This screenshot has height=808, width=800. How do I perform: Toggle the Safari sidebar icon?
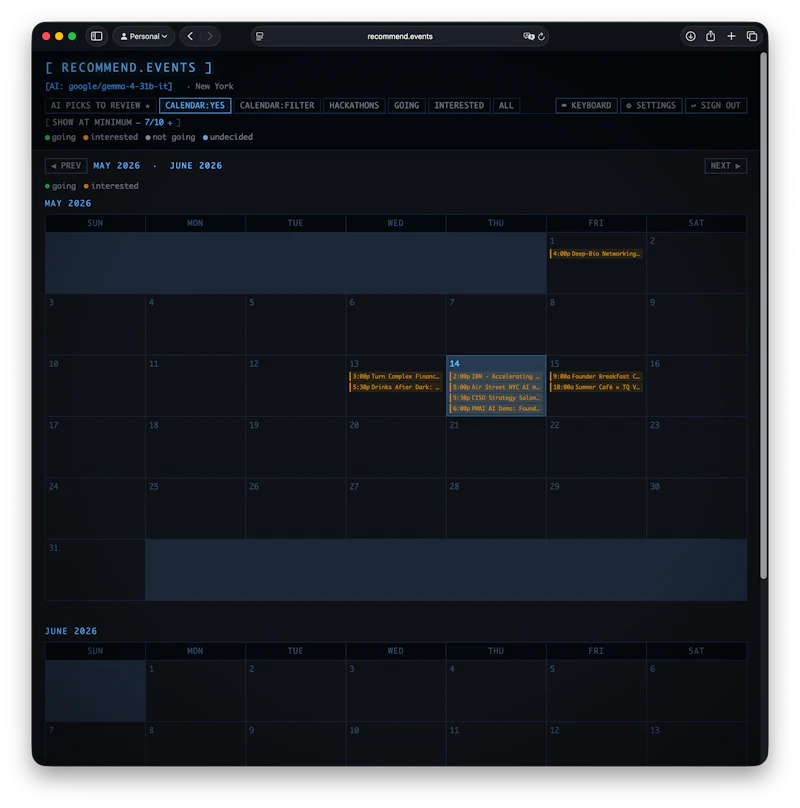(x=96, y=36)
